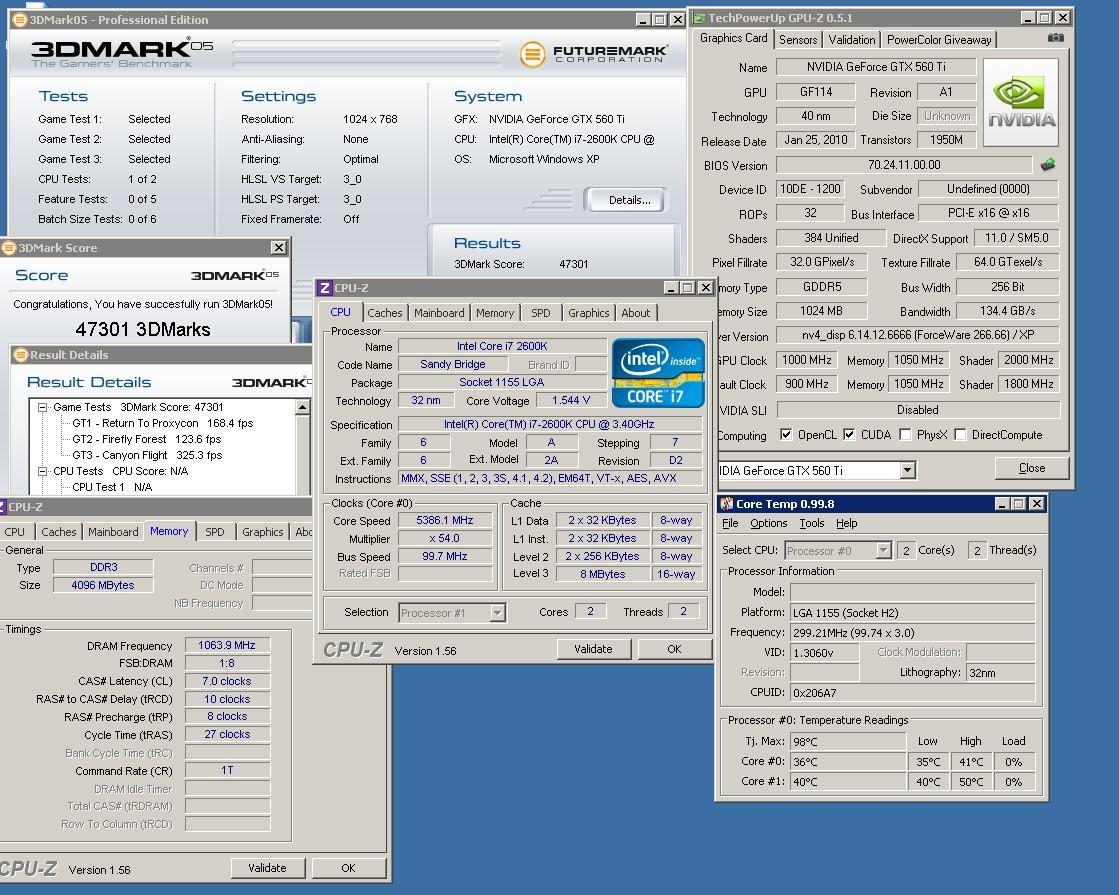1119x895 pixels.
Task: Click OK in the back CPU-Z window
Action: [x=348, y=868]
